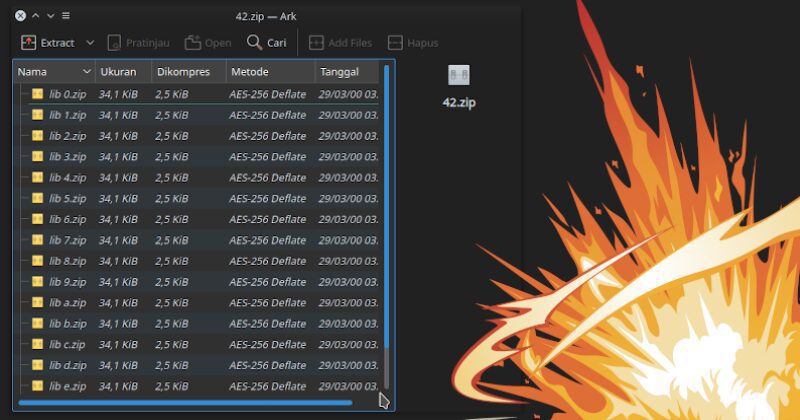Sort by the Metode column header
This screenshot has width=800, height=420.
(x=270, y=72)
